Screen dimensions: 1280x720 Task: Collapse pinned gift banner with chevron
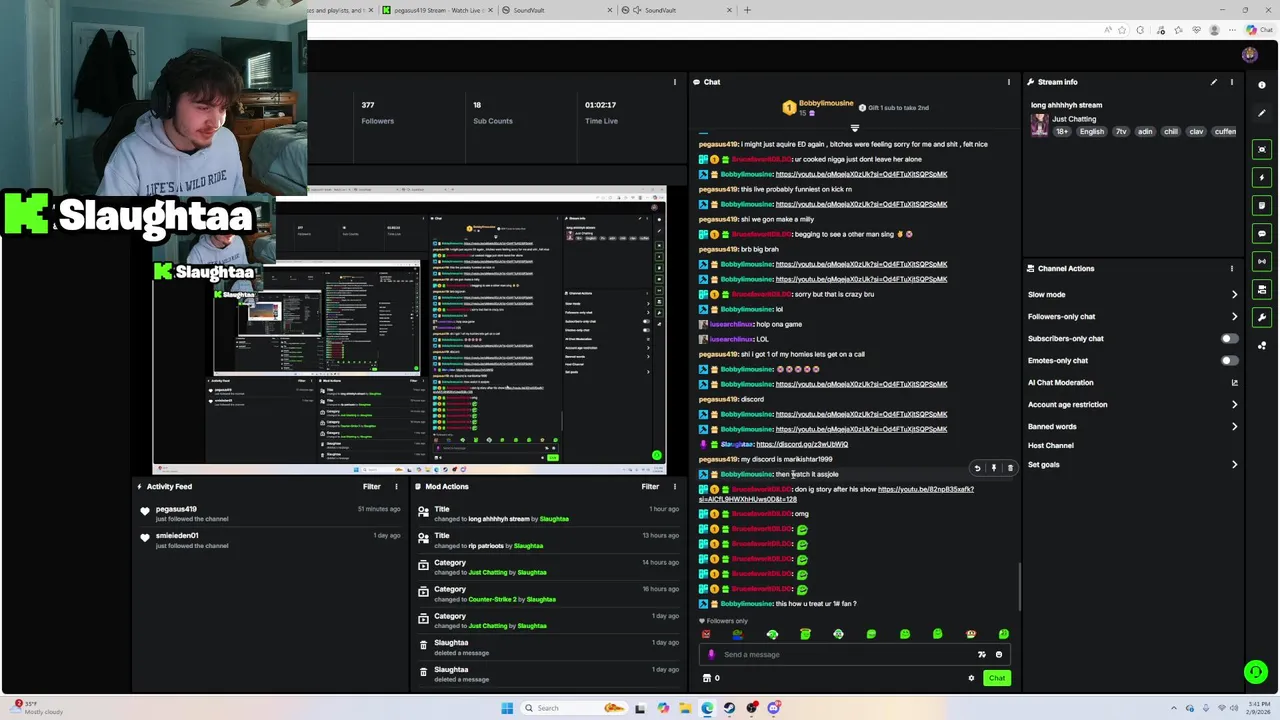tap(854, 128)
